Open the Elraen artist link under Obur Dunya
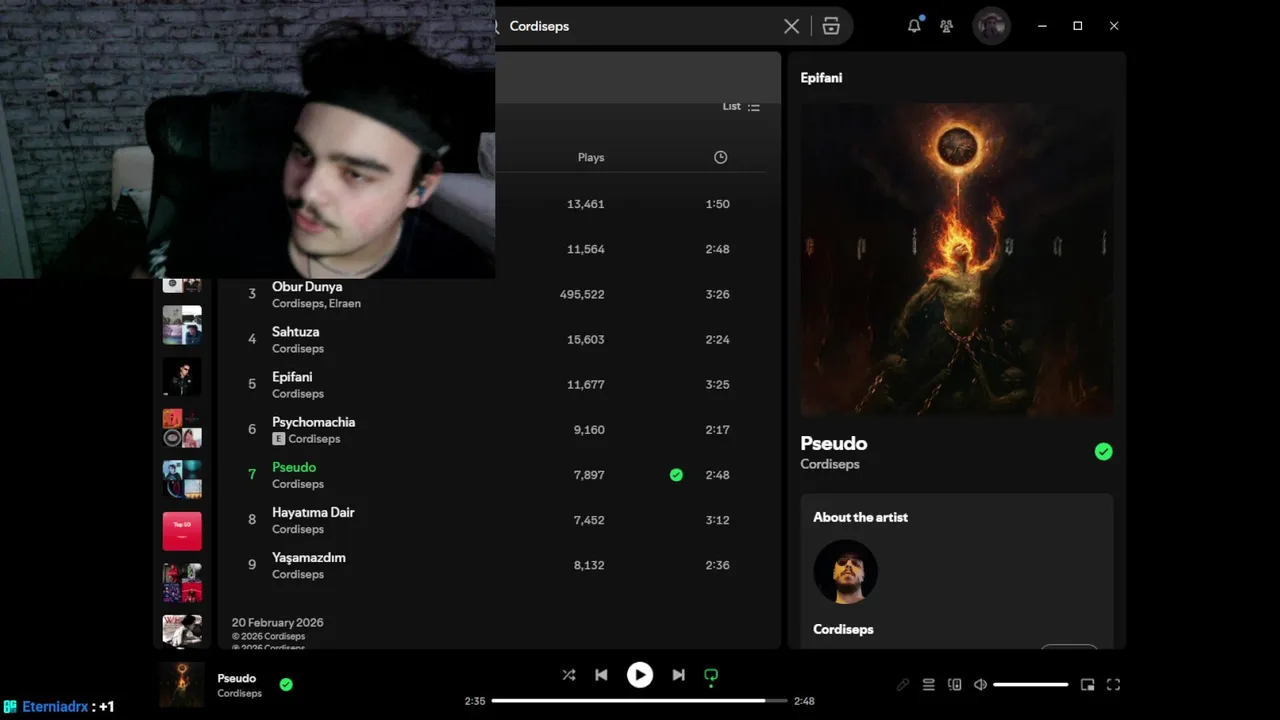Viewport: 1280px width, 720px height. (x=345, y=304)
